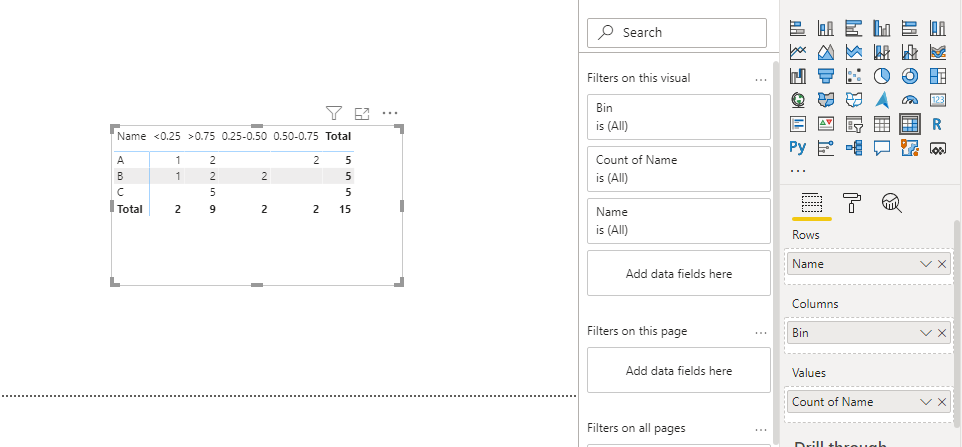Remove Name field from Rows
This screenshot has width=962, height=447.
[942, 264]
